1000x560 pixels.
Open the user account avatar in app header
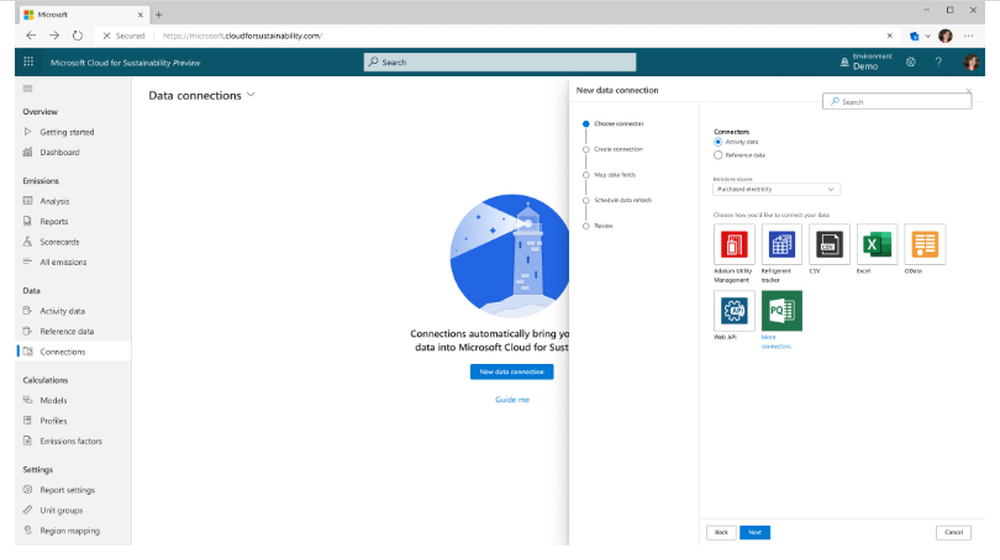click(x=971, y=62)
